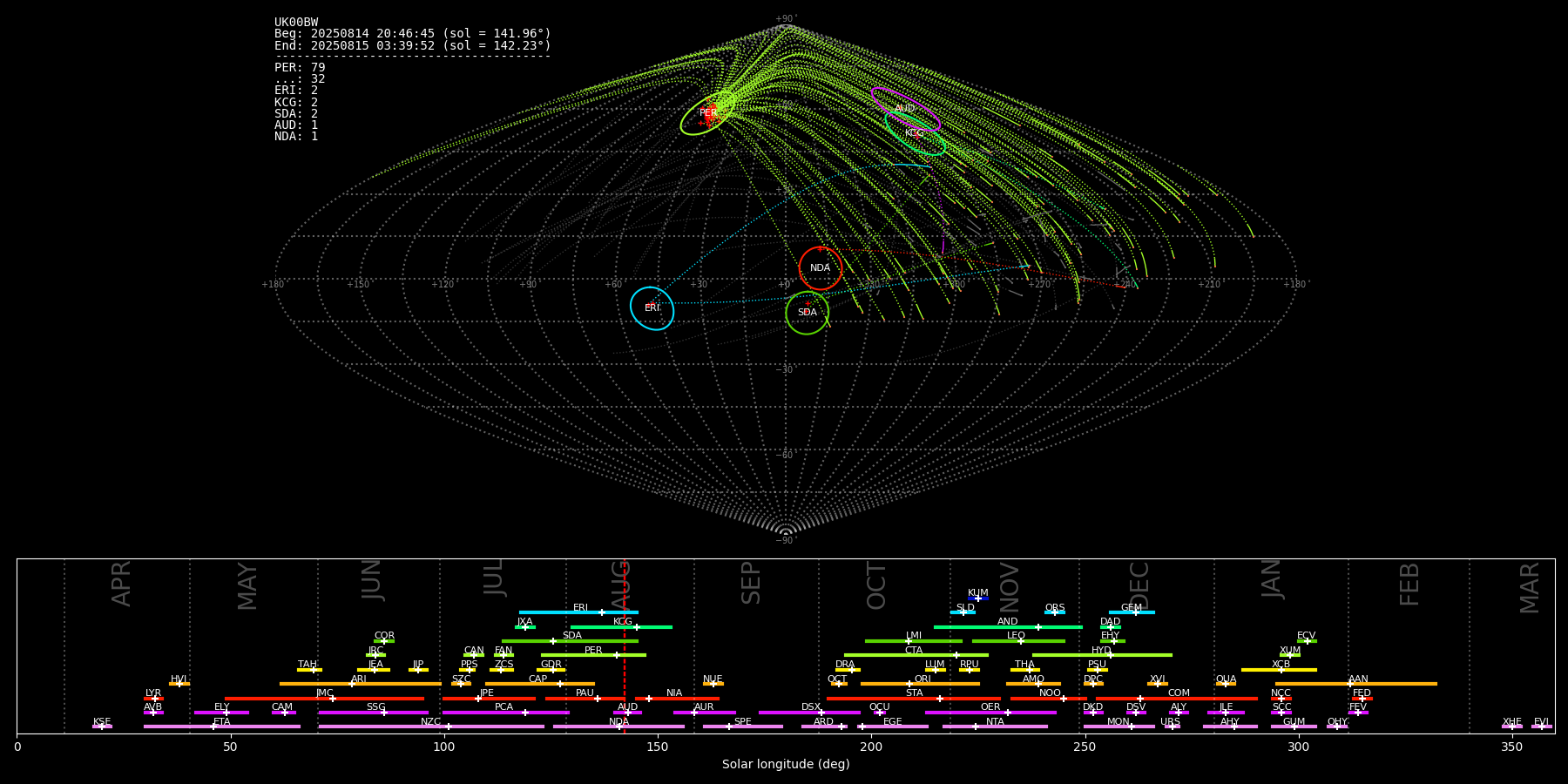Click the 'ERI: 2' count in the legend

click(x=296, y=91)
